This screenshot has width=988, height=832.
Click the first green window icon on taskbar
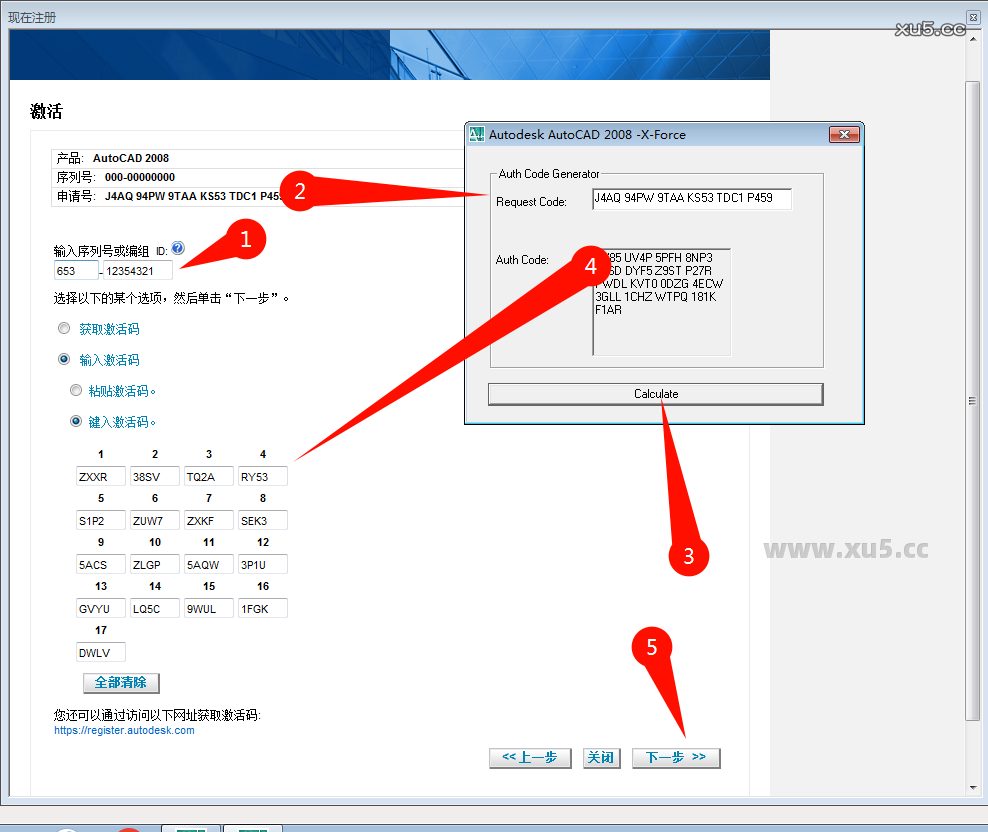(190, 828)
